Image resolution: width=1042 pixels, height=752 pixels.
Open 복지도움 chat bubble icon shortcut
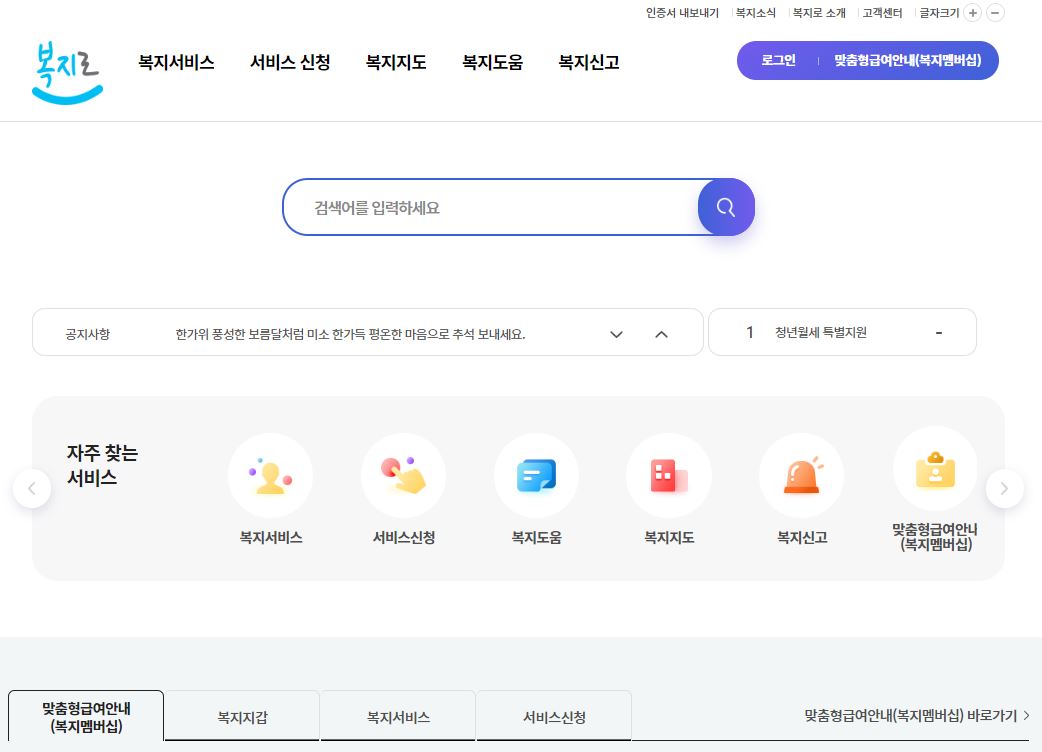[536, 476]
